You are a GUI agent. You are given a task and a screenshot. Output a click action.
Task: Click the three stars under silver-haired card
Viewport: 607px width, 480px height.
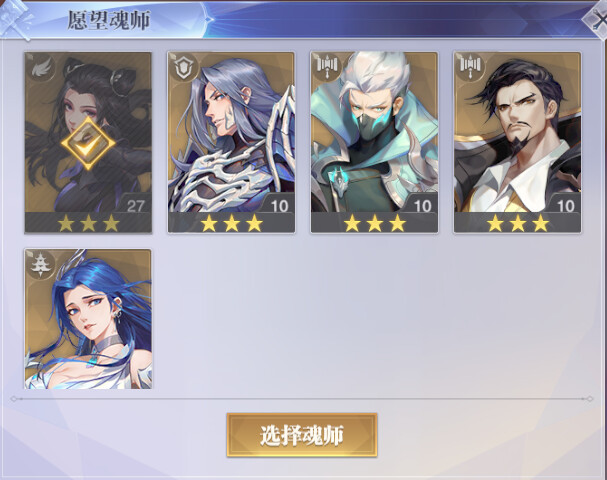click(x=231, y=223)
